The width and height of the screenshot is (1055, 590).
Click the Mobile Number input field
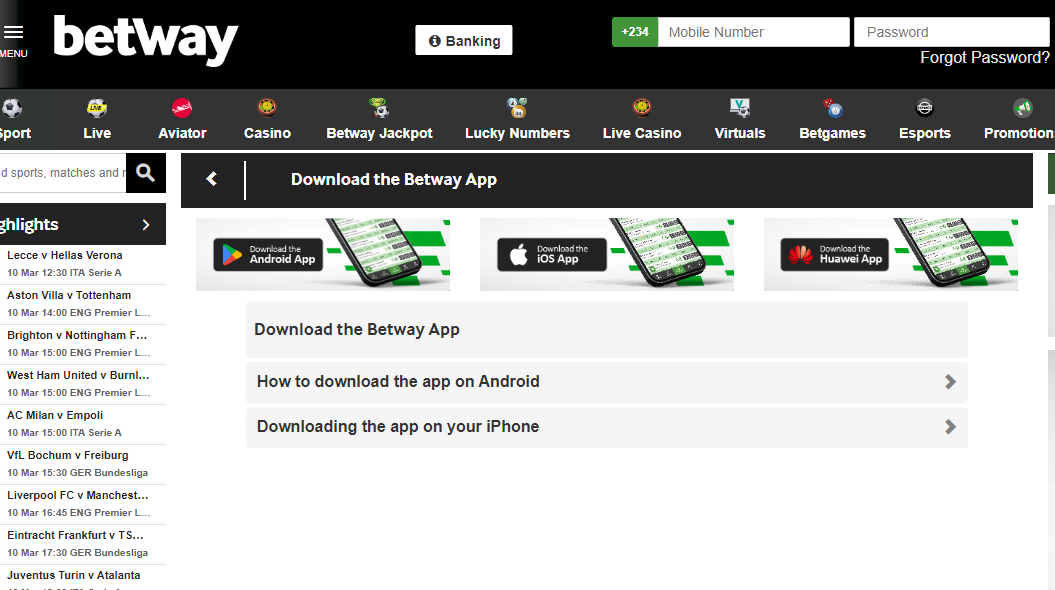point(753,32)
